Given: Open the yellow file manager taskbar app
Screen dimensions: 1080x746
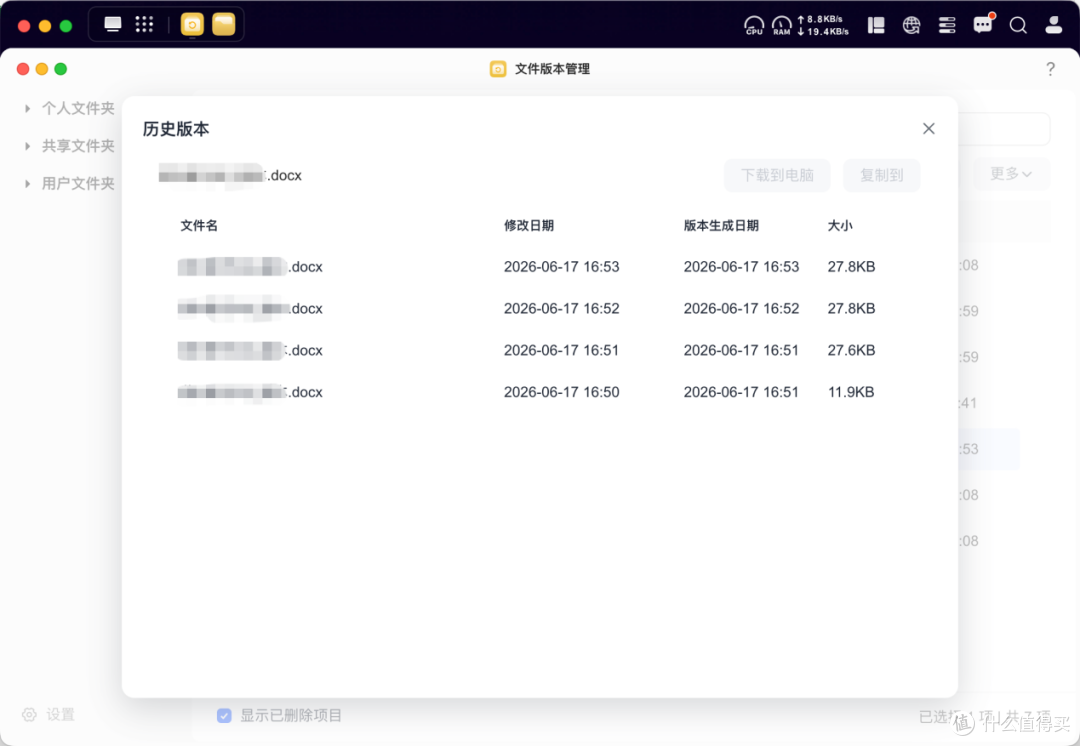Looking at the screenshot, I should click(224, 25).
